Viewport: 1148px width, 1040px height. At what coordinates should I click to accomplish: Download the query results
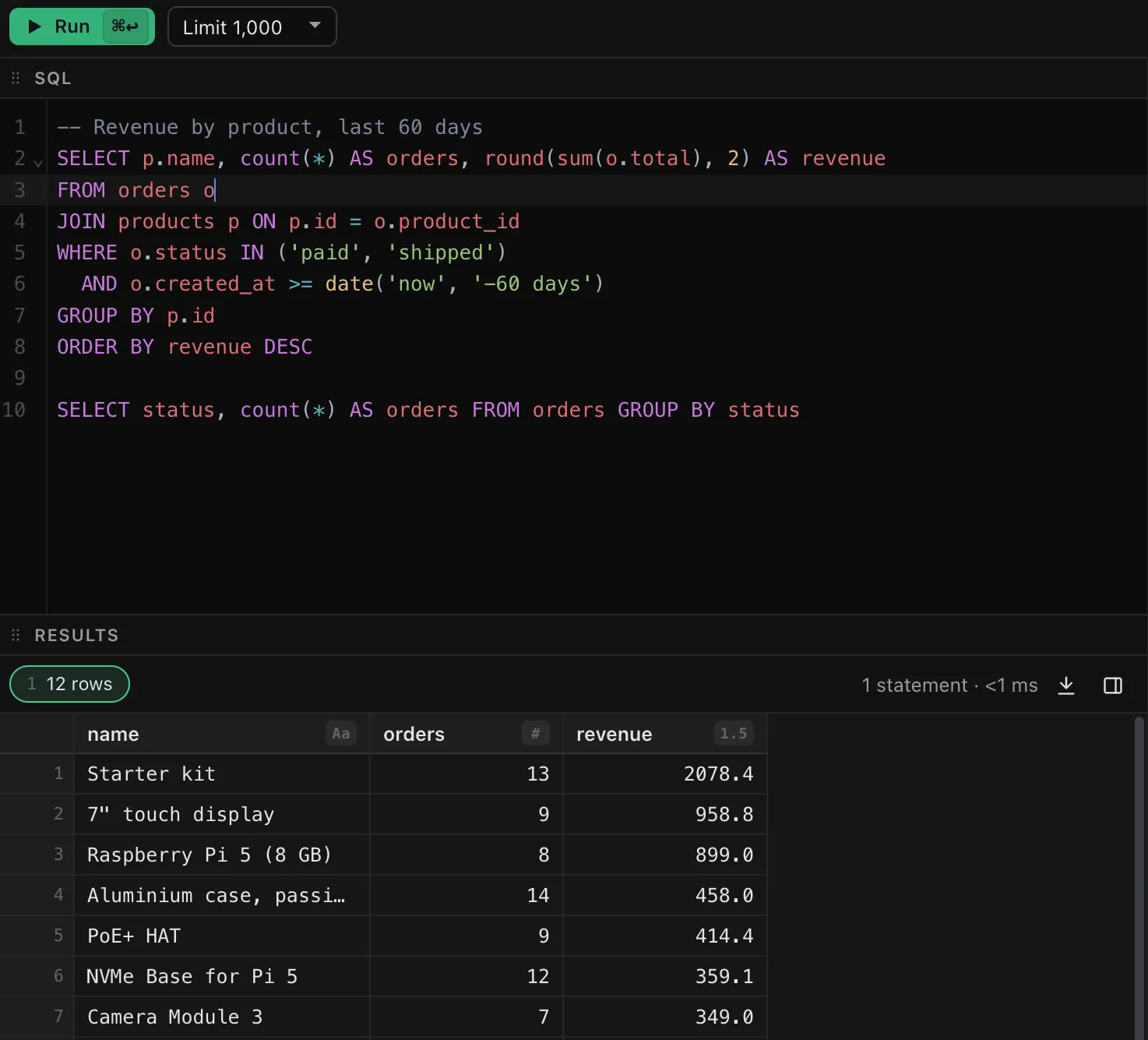pyautogui.click(x=1066, y=686)
